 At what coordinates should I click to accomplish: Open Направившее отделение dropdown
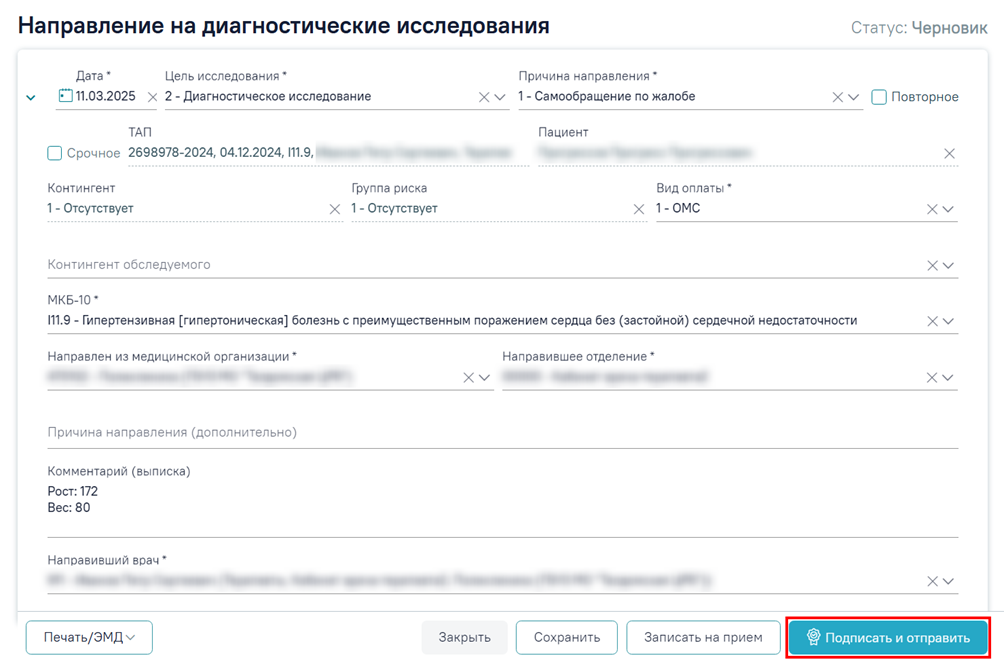[948, 378]
